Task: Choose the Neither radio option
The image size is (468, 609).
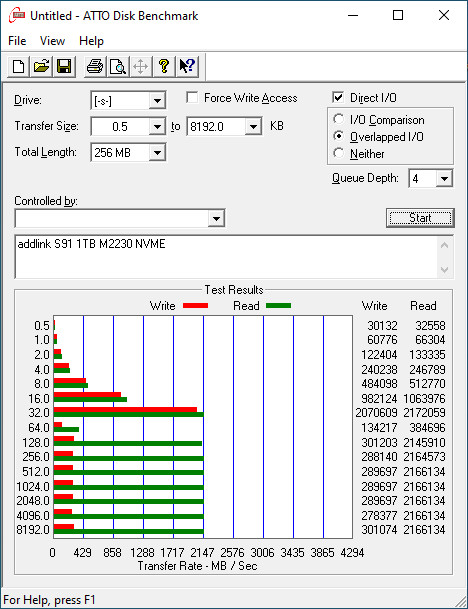Action: point(338,153)
